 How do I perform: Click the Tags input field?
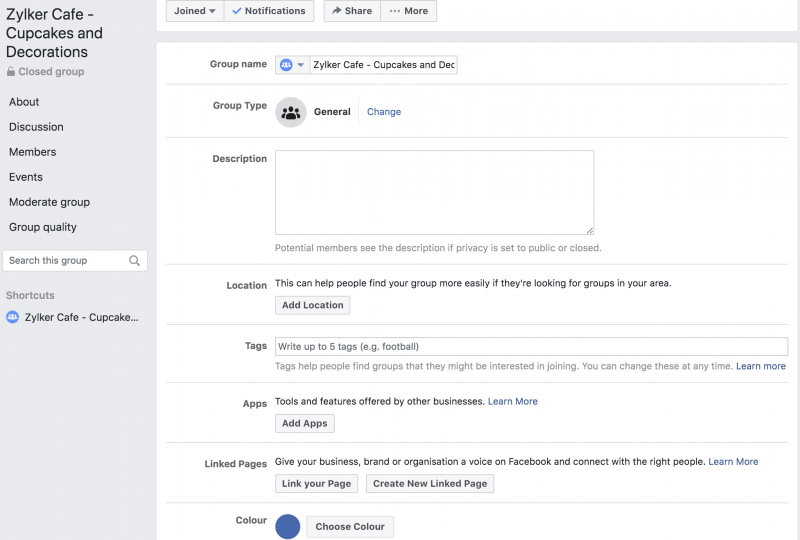pyautogui.click(x=531, y=347)
